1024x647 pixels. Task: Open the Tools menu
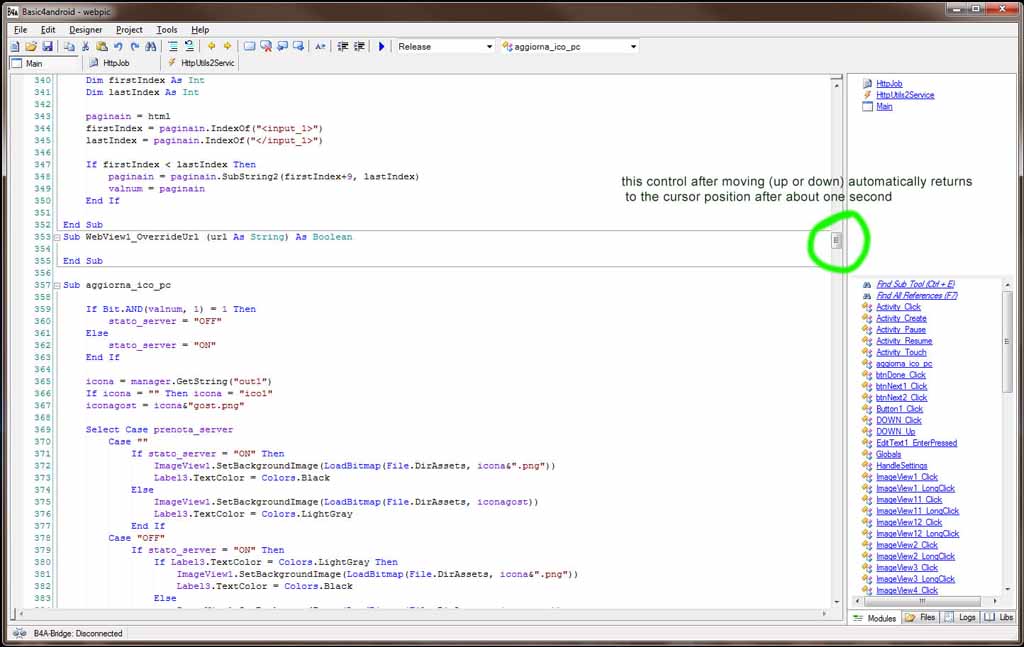[x=167, y=29]
